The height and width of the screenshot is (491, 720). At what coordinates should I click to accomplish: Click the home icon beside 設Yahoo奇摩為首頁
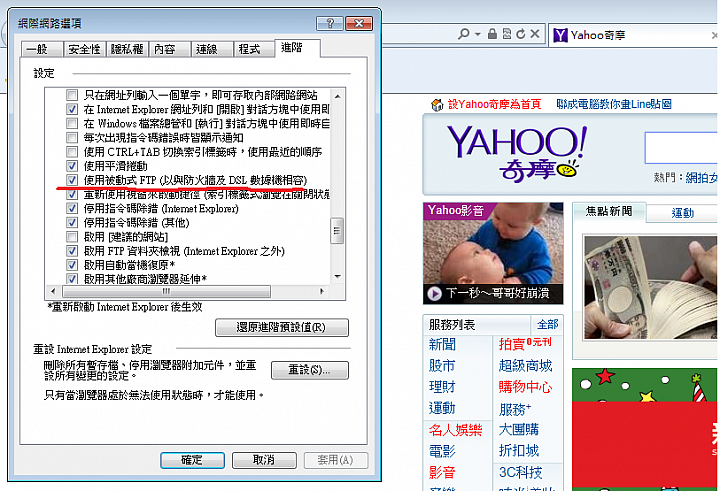pos(437,105)
